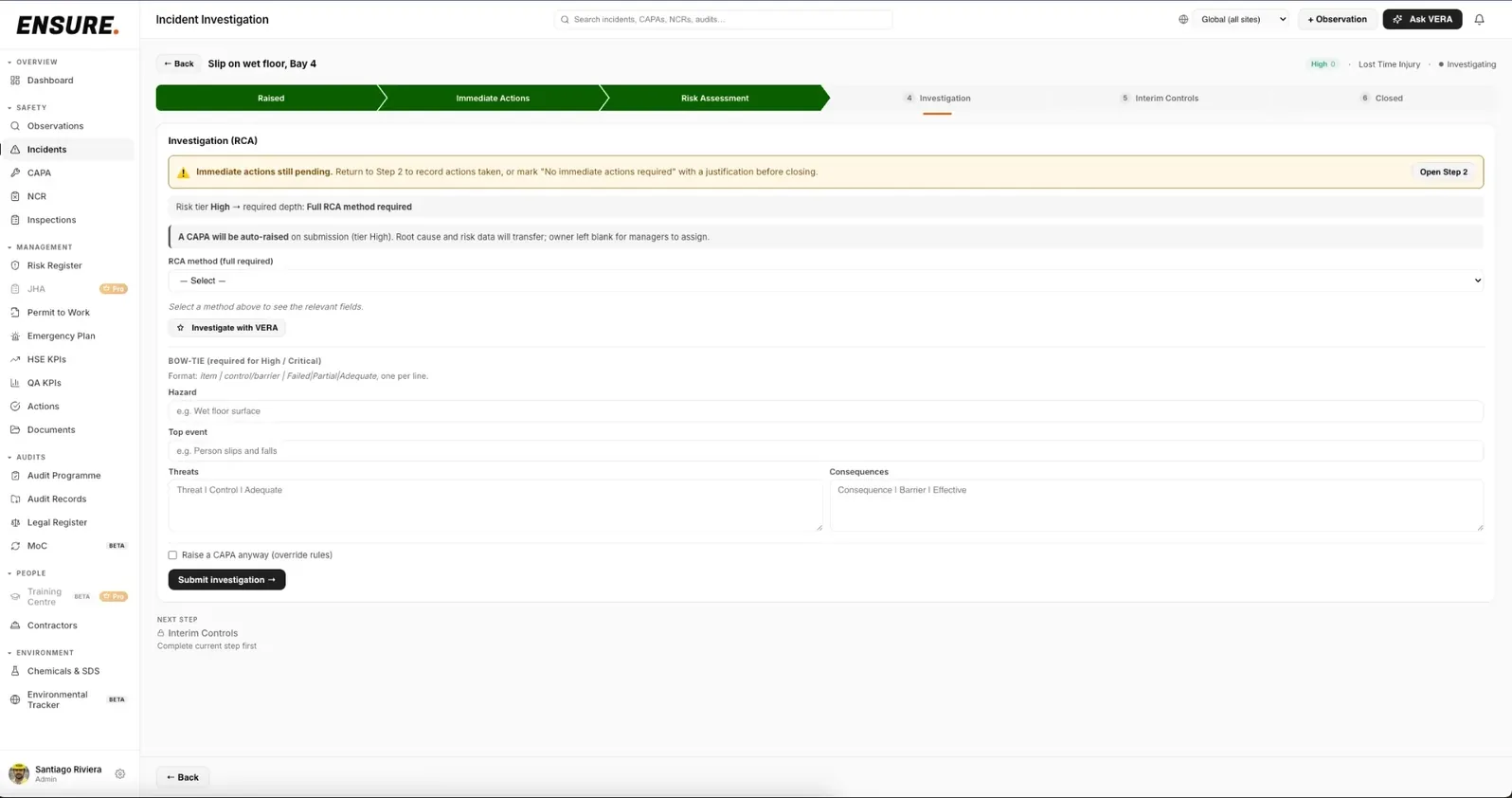Click the Audit Programme clipboard icon

[x=15, y=476]
